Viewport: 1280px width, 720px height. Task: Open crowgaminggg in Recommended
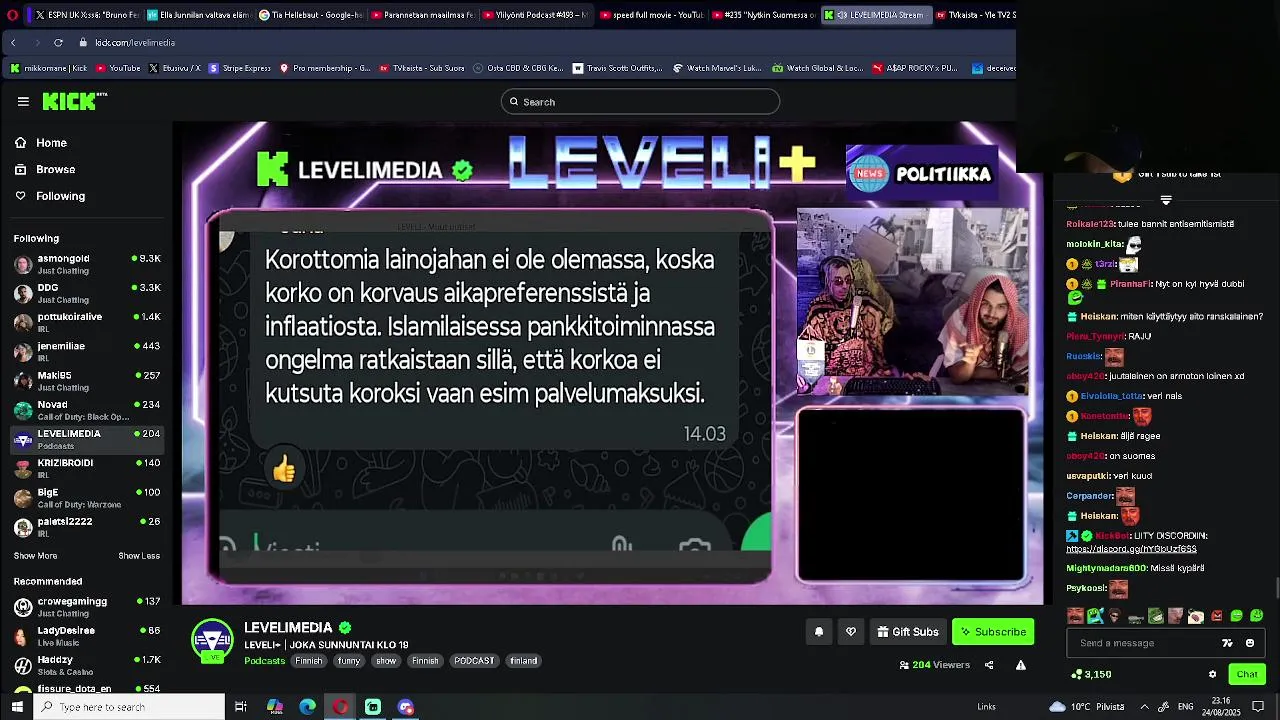click(x=87, y=607)
